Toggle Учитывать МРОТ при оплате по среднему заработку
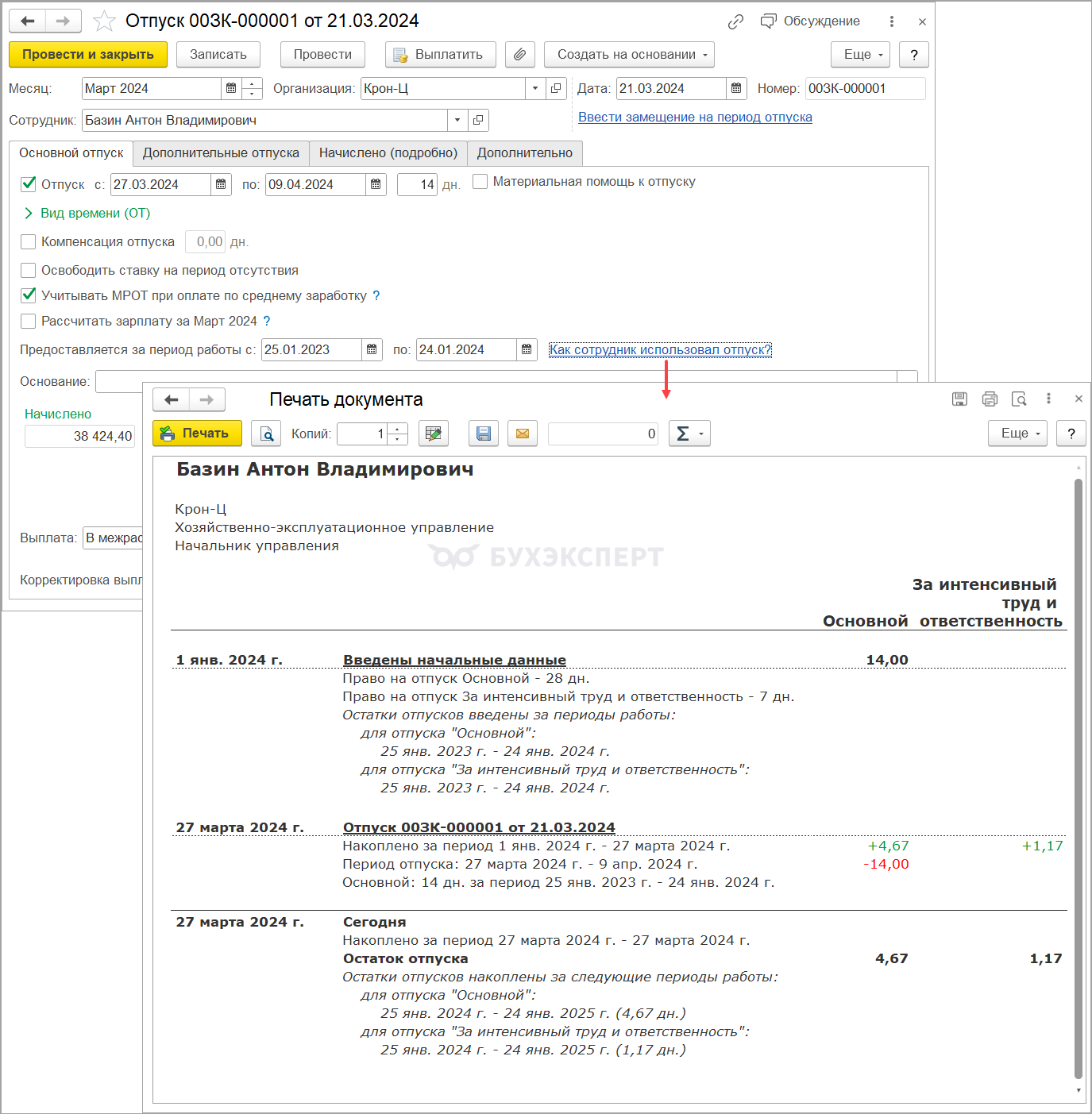This screenshot has width=1092, height=1114. 29,295
